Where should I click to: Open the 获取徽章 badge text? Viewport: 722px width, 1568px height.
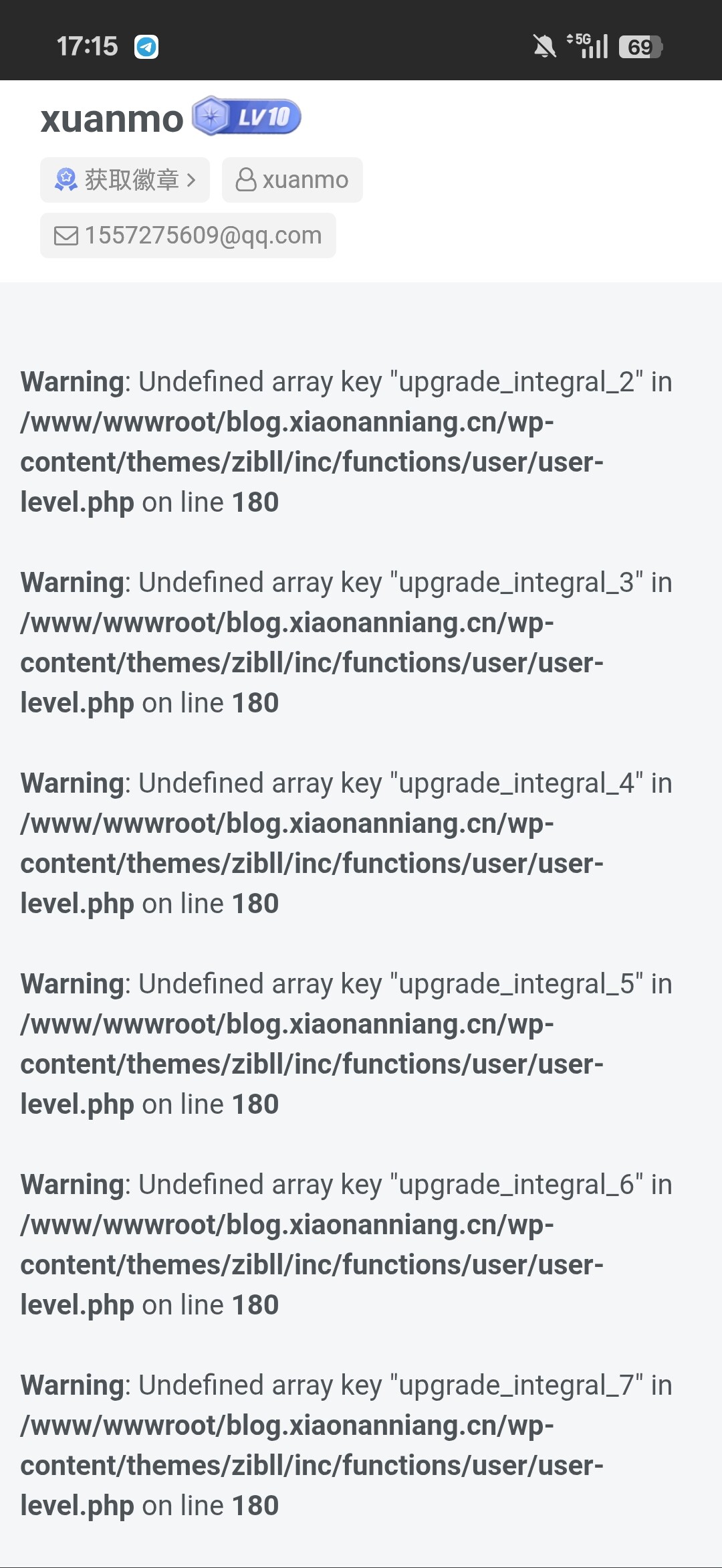pos(132,180)
